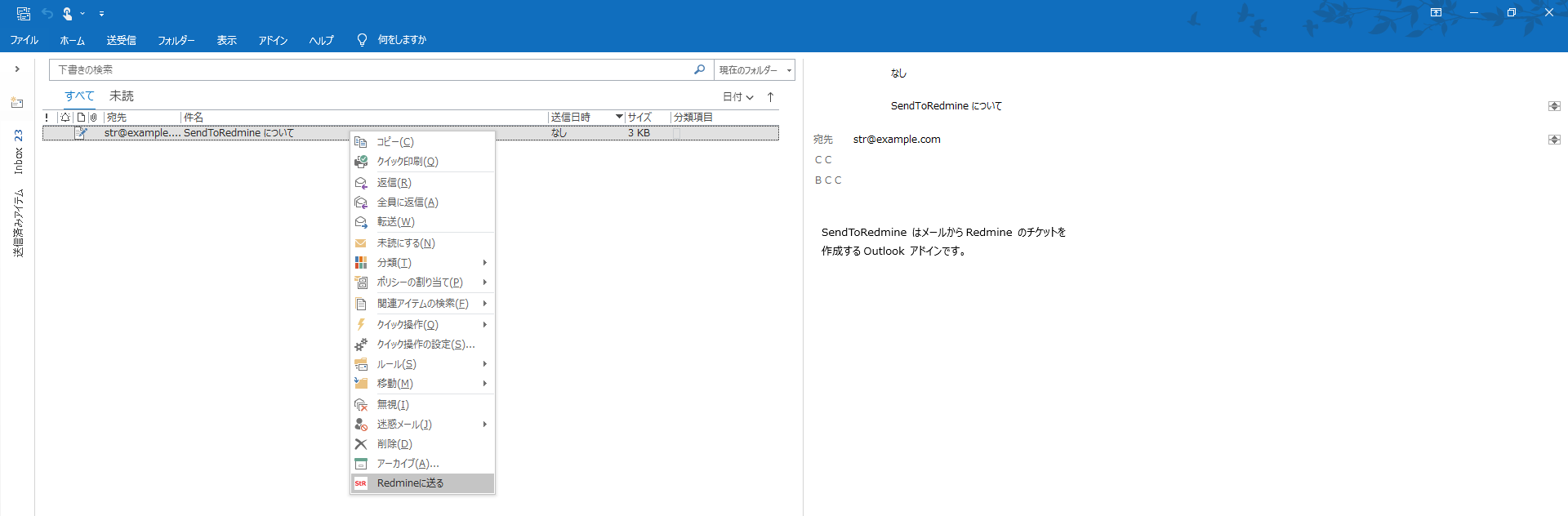Screen dimensions: 1568x516
Task: Sort by 送信日時 column header
Action: 586,118
